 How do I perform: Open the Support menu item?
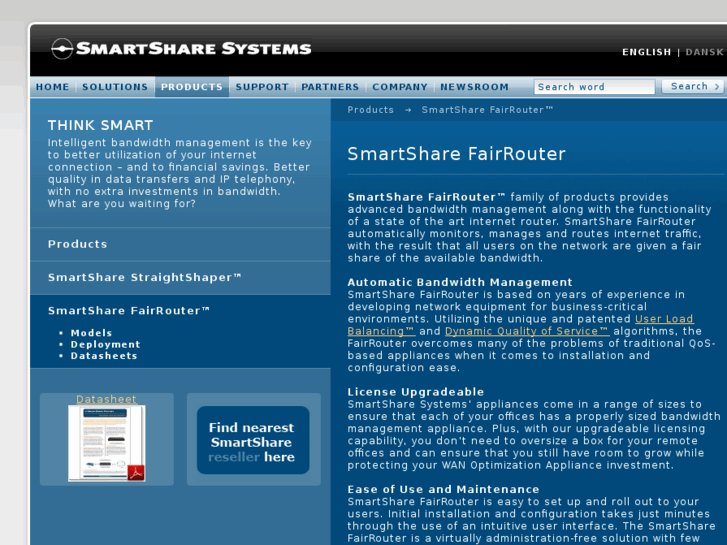262,87
